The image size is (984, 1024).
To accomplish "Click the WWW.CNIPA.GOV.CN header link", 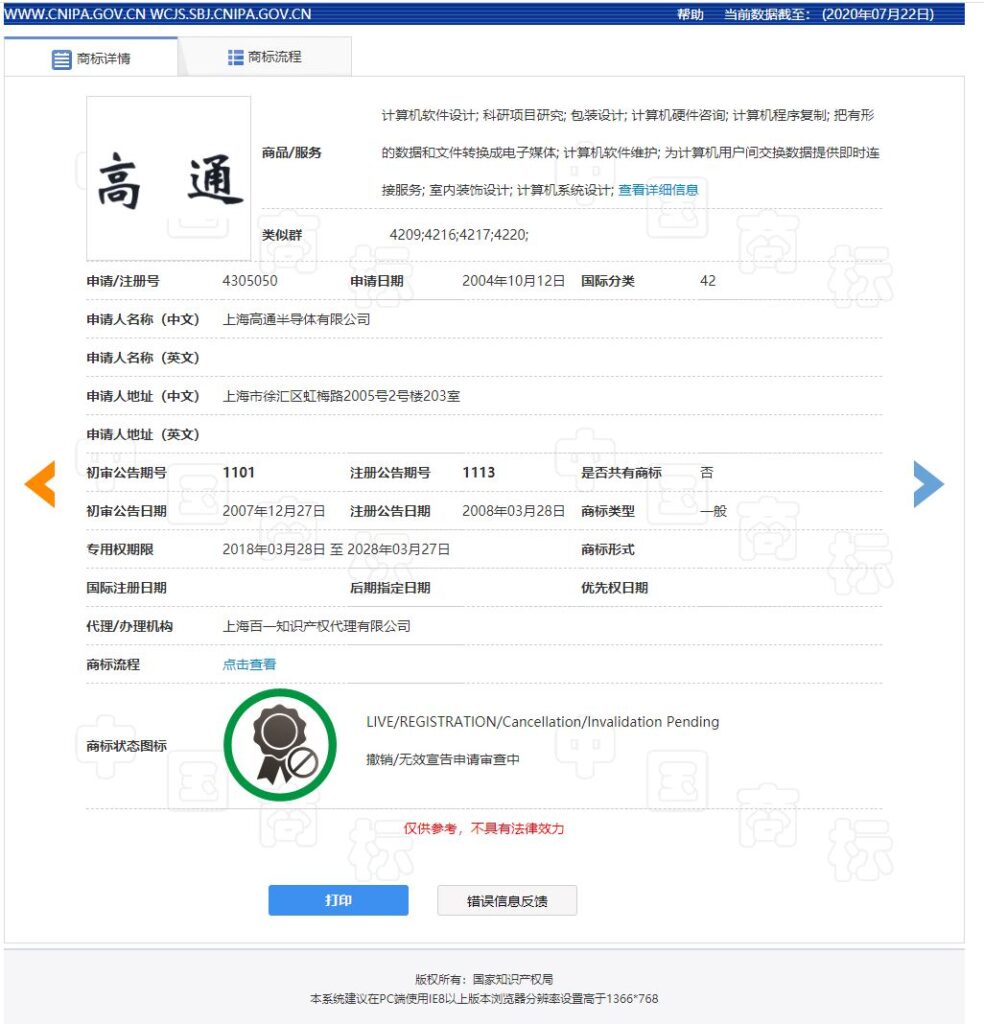I will click(74, 14).
